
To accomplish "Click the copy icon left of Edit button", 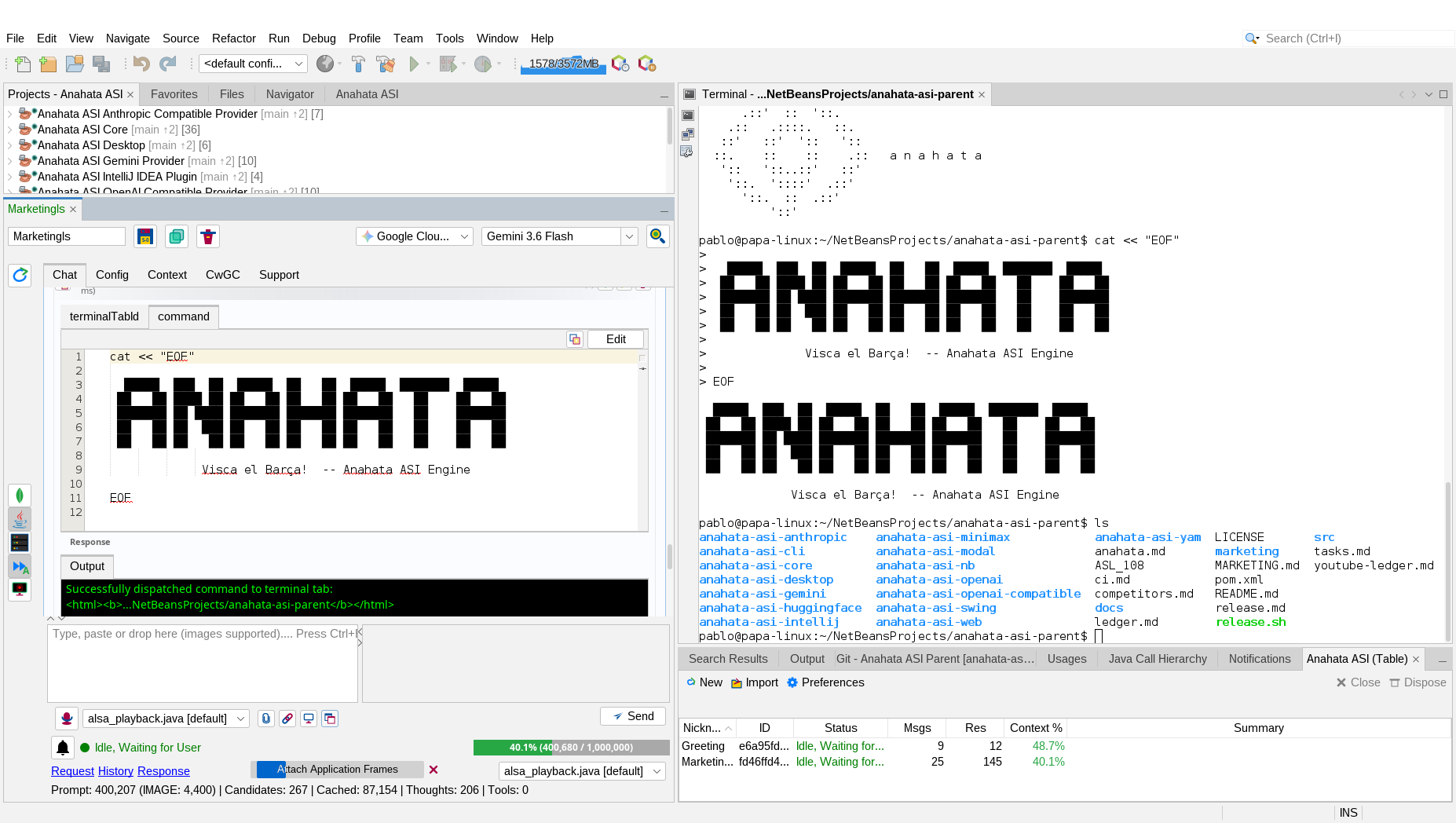I will click(575, 339).
